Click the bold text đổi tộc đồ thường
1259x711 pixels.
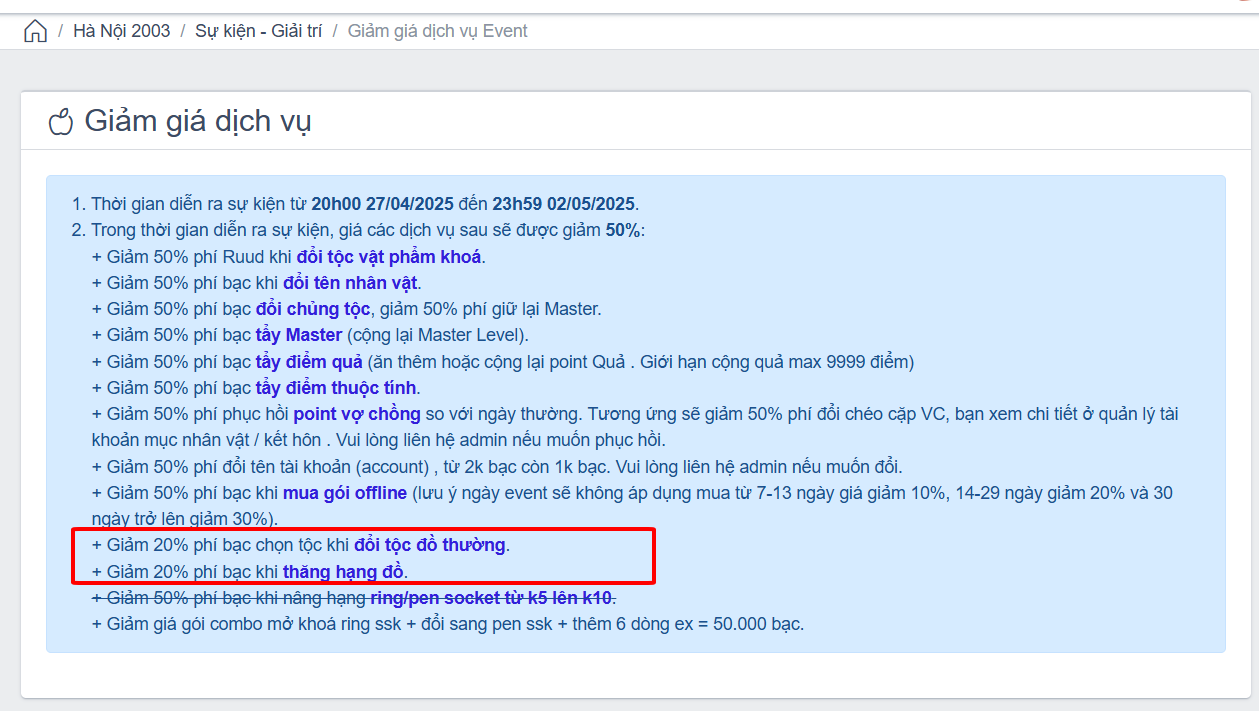click(x=430, y=546)
